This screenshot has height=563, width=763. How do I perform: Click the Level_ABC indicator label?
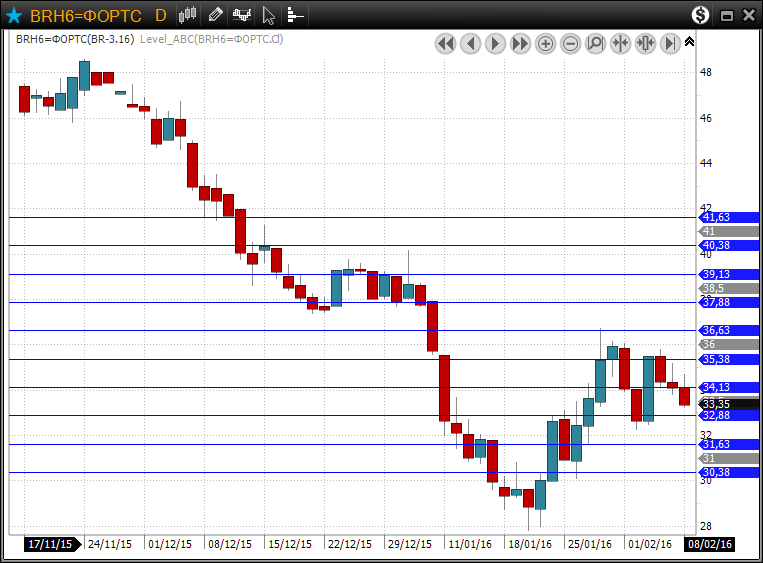click(212, 39)
